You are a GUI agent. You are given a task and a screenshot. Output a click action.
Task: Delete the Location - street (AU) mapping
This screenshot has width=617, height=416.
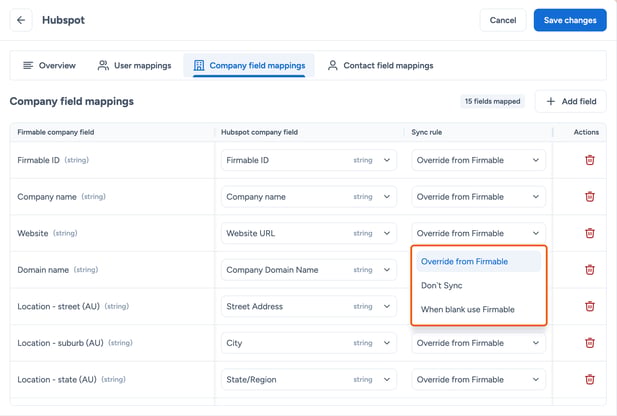(x=589, y=307)
